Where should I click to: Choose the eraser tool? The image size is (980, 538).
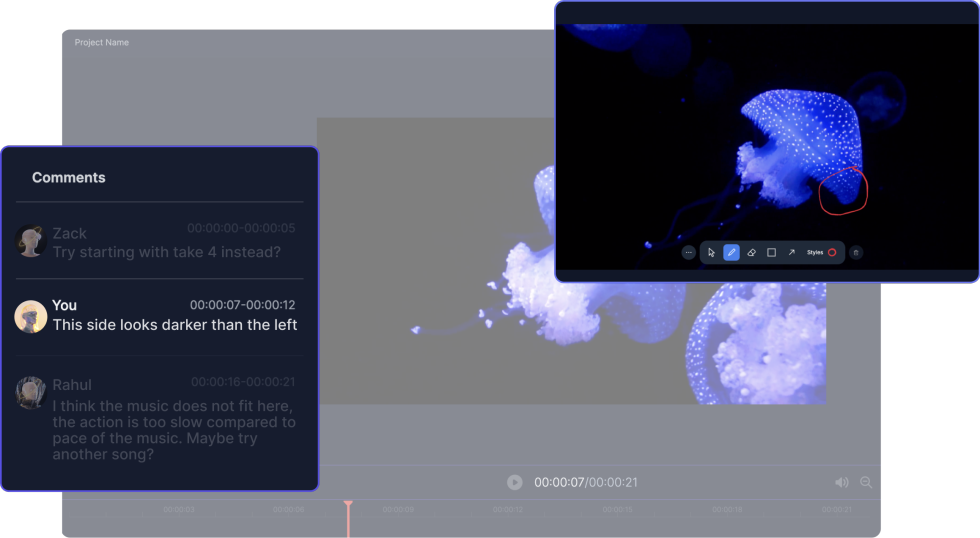(x=751, y=253)
